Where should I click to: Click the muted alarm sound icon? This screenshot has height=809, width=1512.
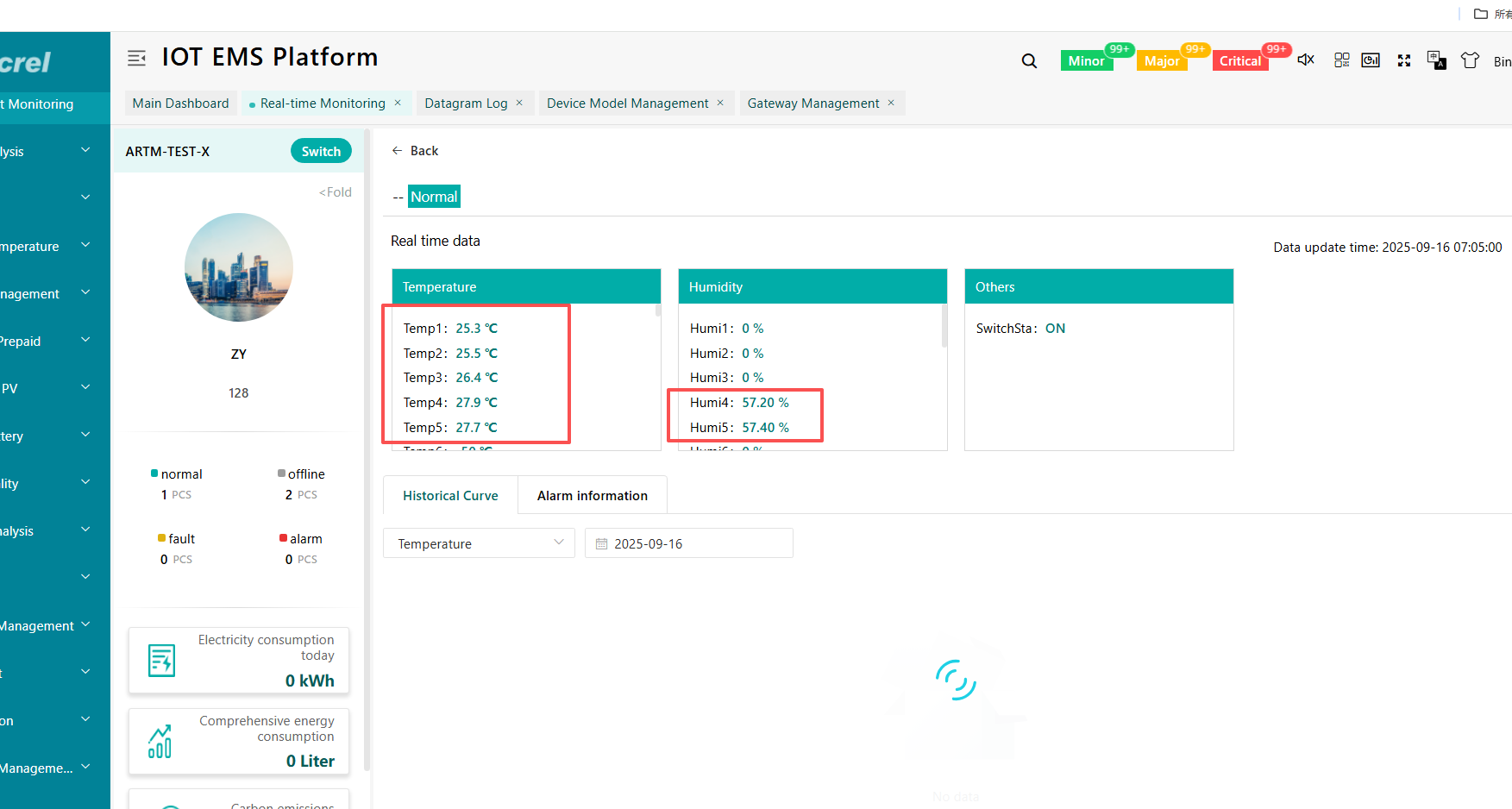coord(1306,60)
